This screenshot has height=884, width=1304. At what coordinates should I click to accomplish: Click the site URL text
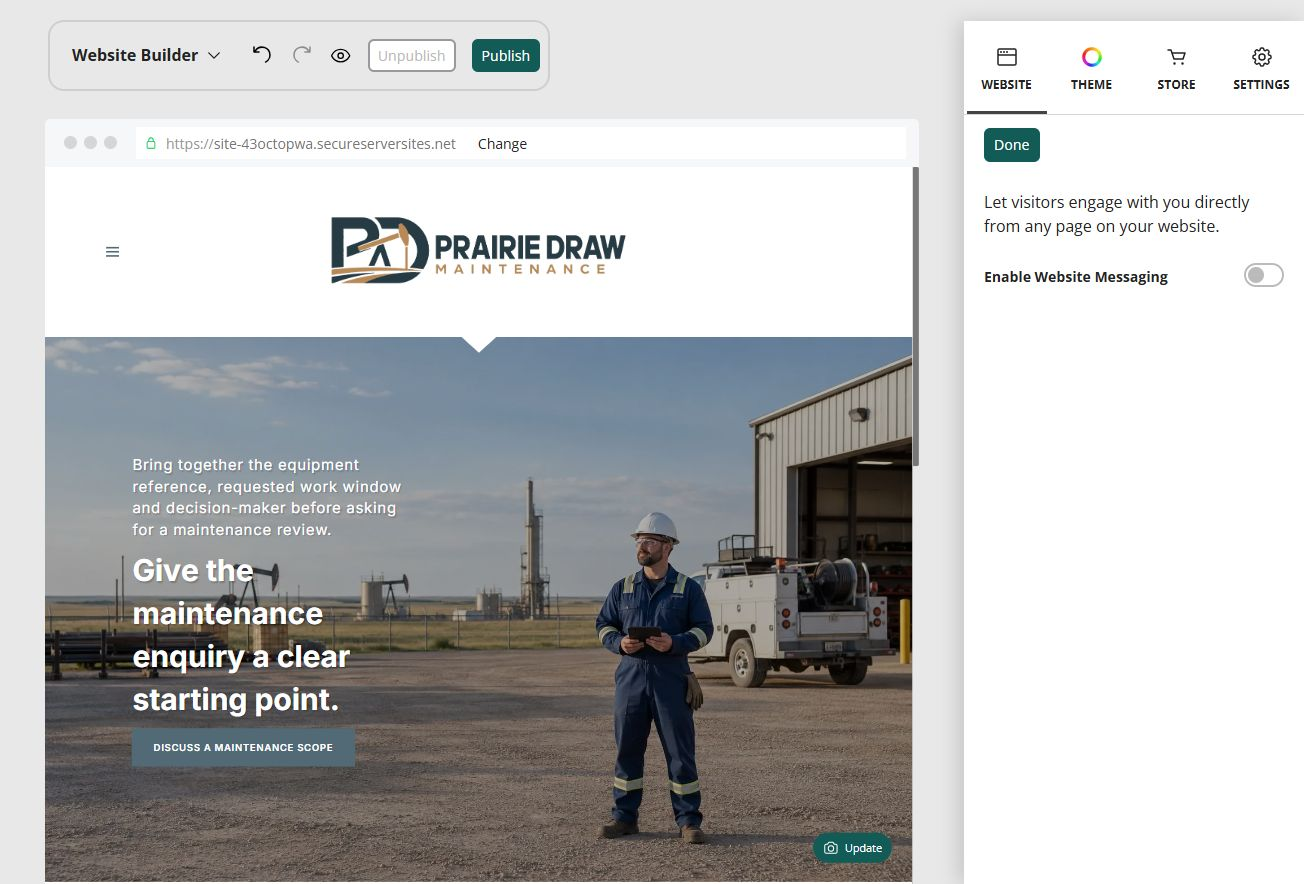[311, 144]
